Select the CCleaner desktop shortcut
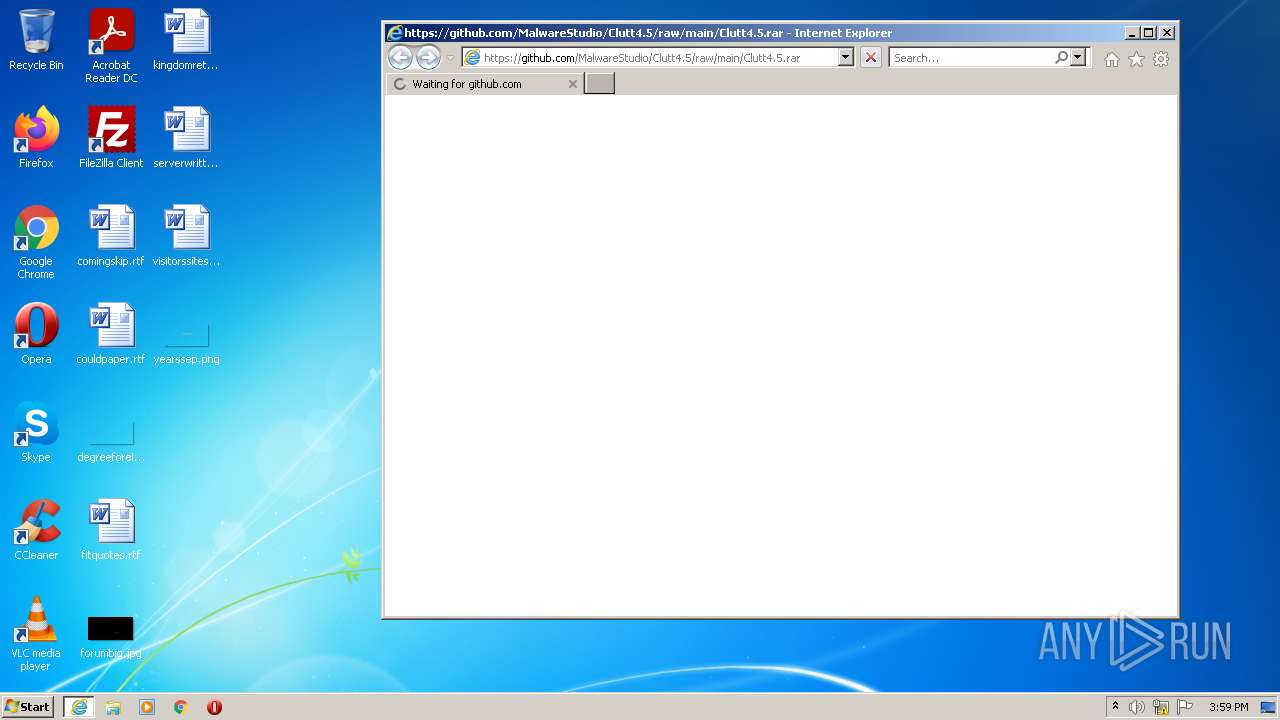Screen dimensions: 1280x720 tap(36, 530)
